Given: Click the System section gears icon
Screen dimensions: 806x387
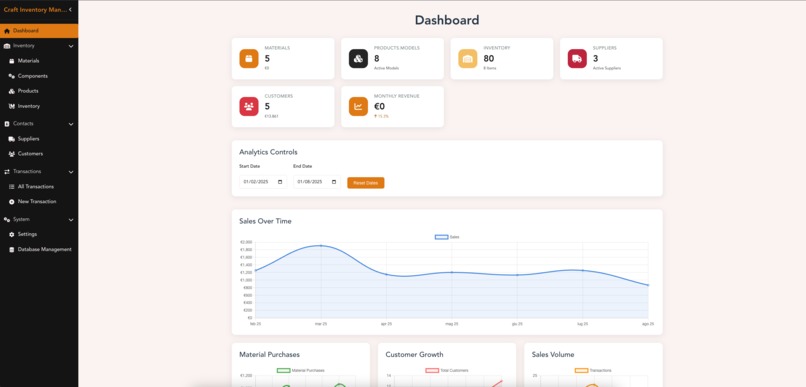Looking at the screenshot, I should [x=7, y=219].
